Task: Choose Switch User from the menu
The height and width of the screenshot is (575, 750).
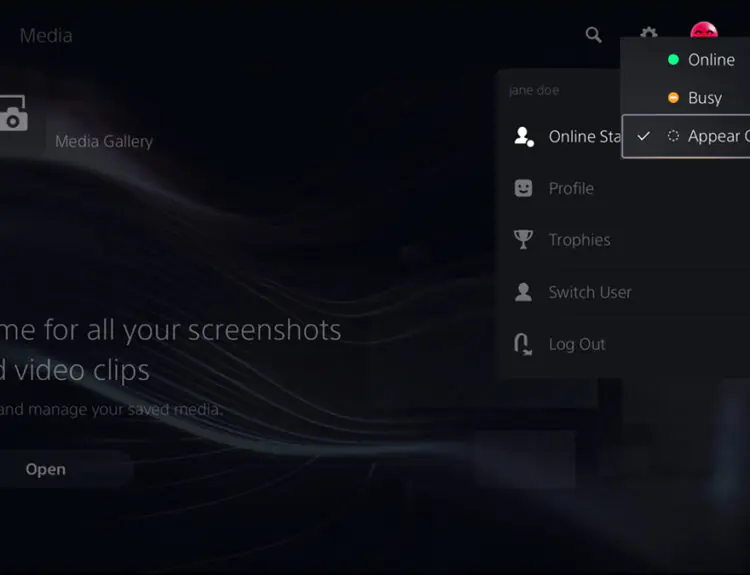Action: click(x=589, y=292)
